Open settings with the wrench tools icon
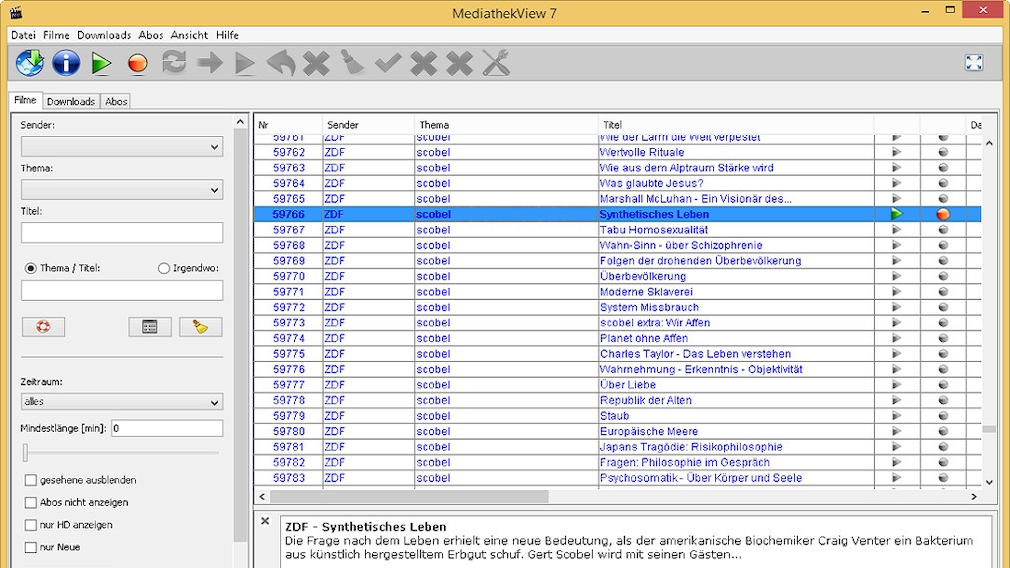 click(x=496, y=63)
